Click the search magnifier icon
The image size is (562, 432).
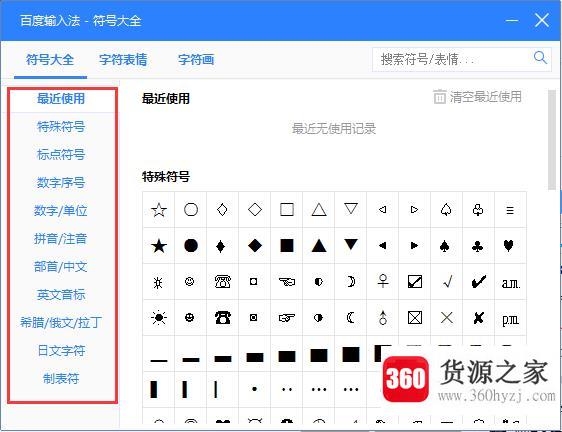coord(540,58)
